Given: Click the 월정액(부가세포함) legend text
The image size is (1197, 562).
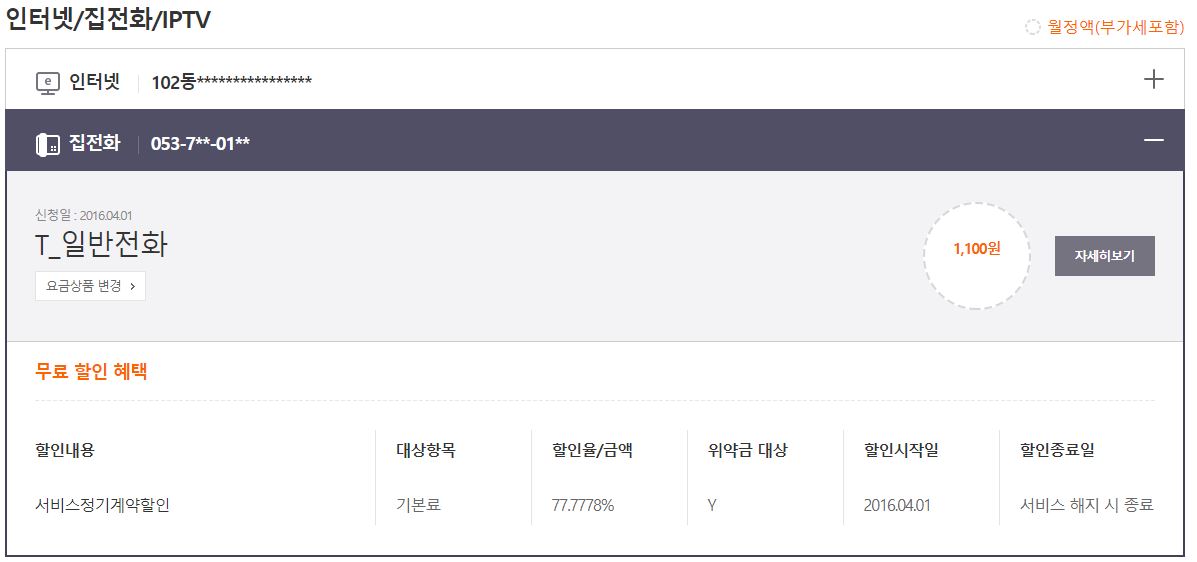Looking at the screenshot, I should 1115,27.
